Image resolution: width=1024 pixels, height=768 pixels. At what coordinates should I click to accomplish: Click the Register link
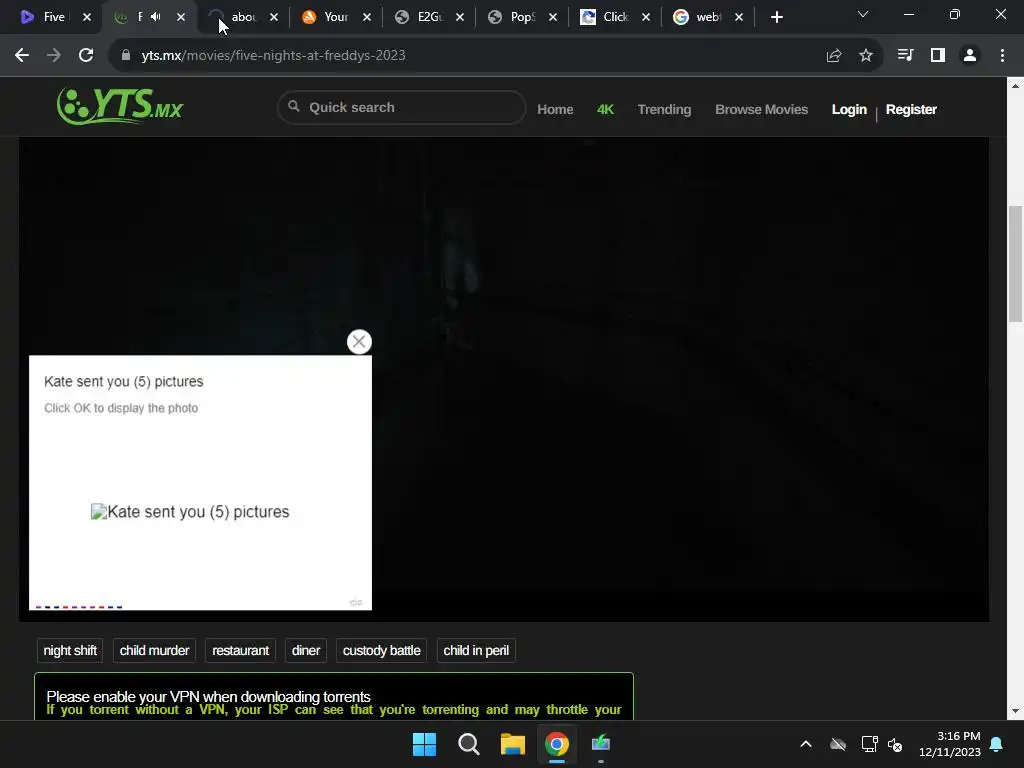click(911, 110)
